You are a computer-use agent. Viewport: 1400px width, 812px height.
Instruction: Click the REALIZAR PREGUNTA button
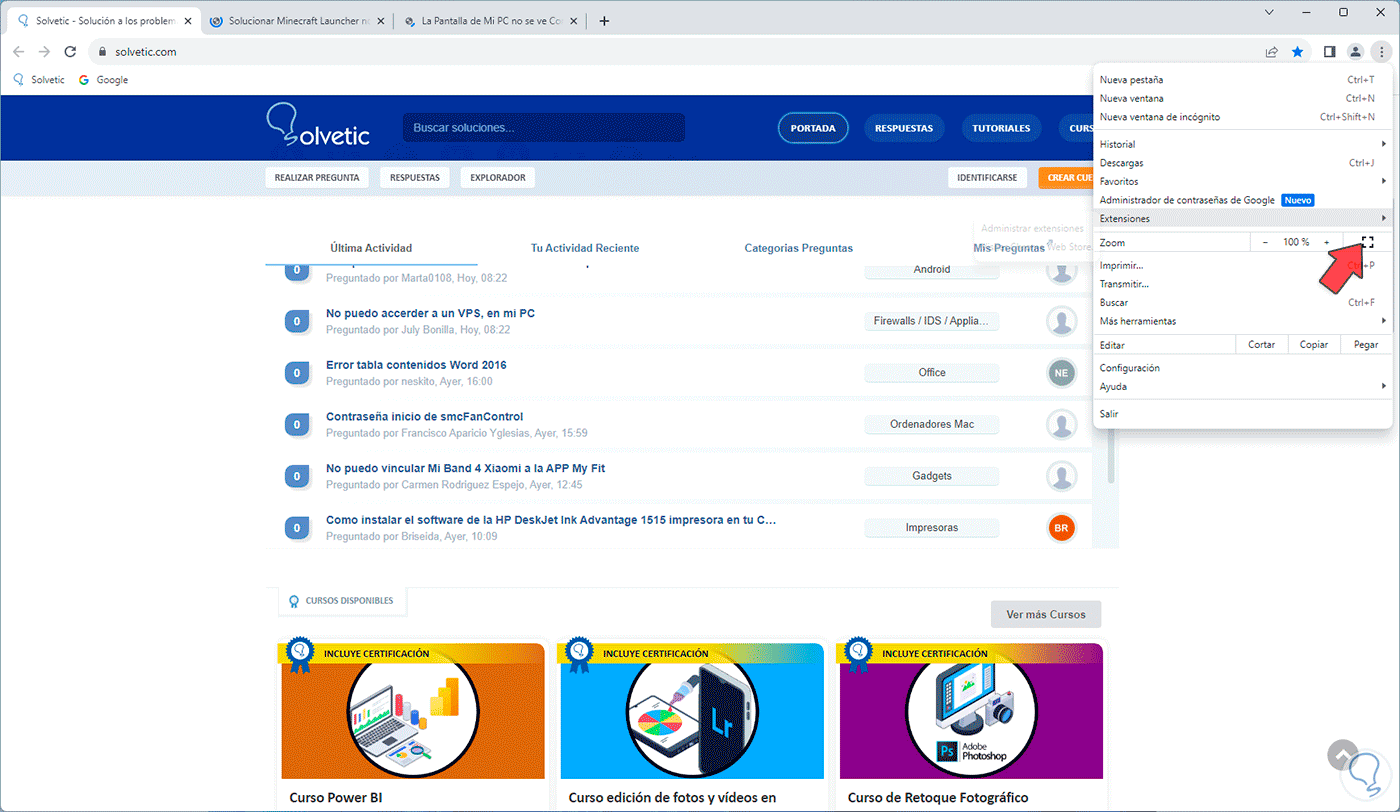[317, 178]
